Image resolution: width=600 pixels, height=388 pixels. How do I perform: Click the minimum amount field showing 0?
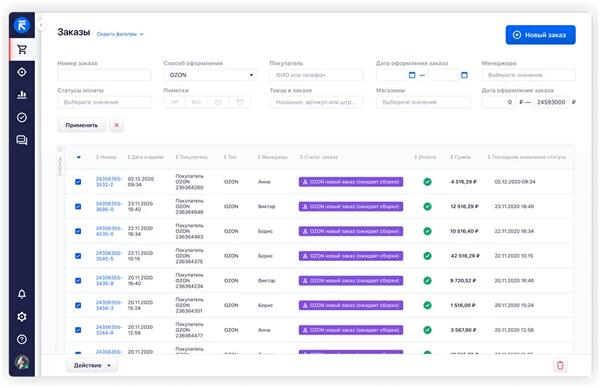(499, 102)
